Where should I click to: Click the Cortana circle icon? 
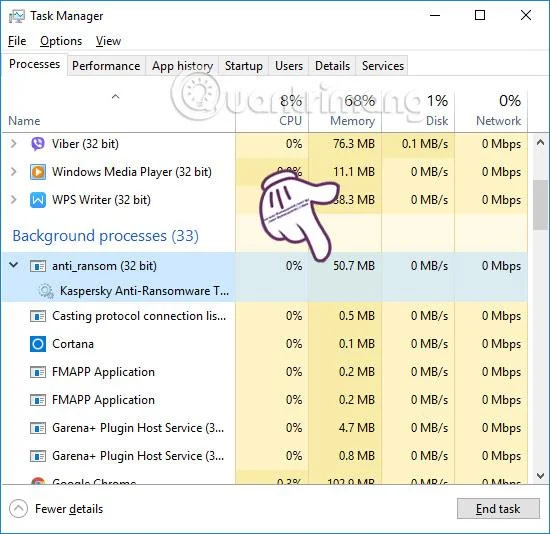(38, 344)
